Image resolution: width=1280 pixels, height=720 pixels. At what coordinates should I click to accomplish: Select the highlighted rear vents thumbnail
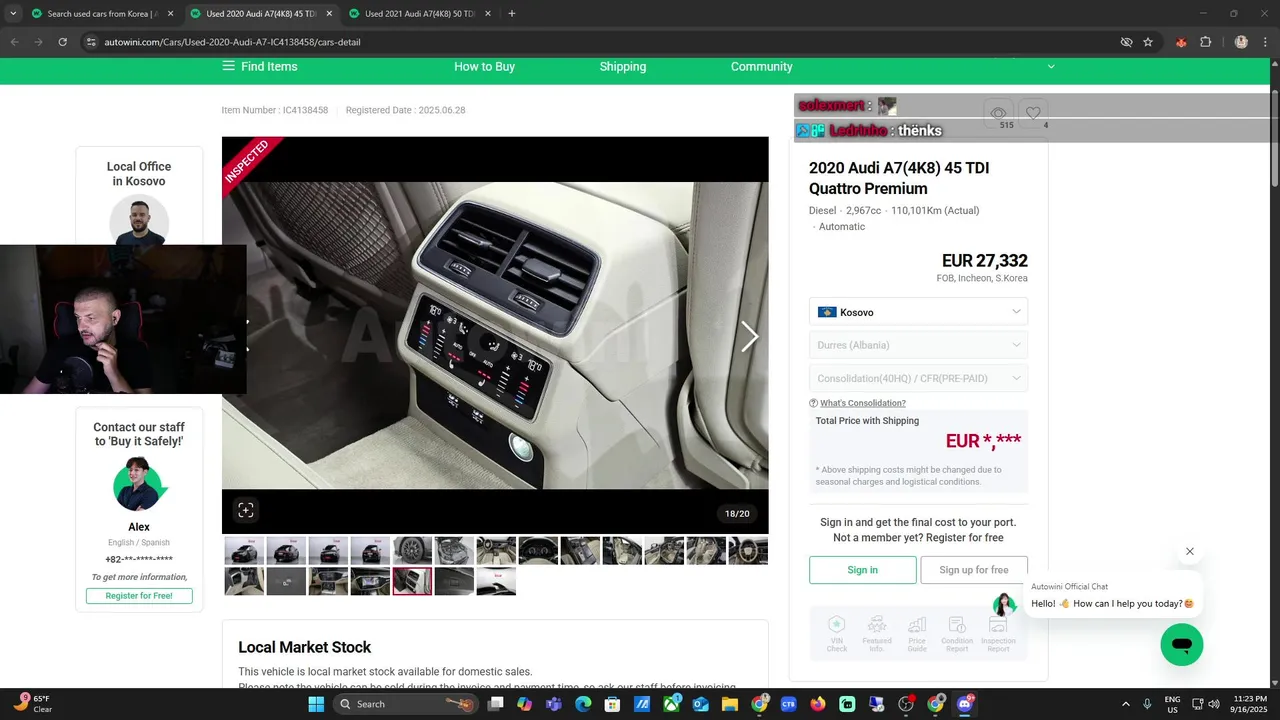tap(412, 581)
